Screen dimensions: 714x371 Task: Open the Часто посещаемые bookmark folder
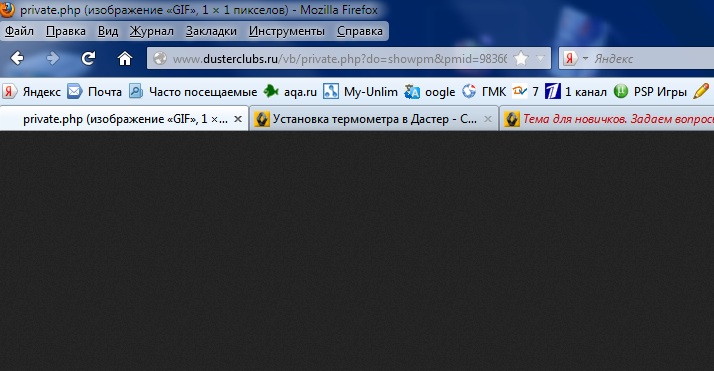(193, 92)
